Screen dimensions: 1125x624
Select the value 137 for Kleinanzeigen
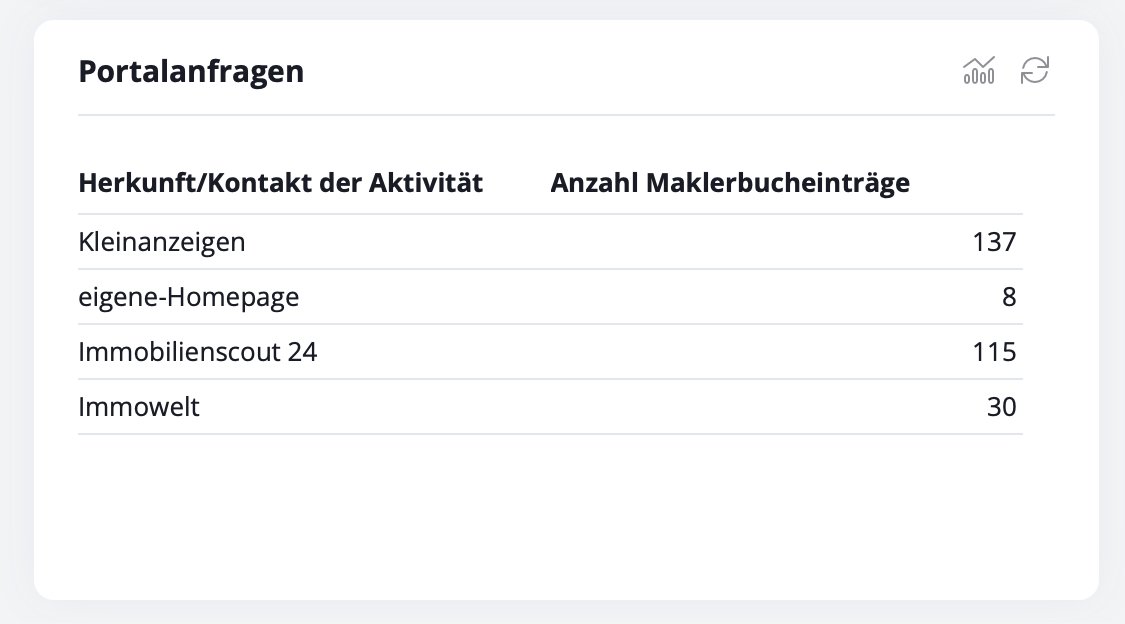pos(994,241)
